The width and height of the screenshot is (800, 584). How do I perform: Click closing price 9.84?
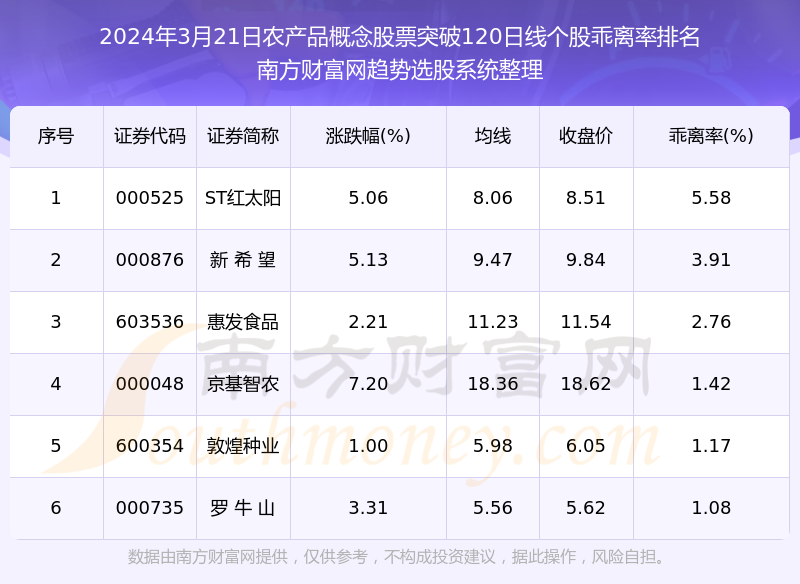tap(586, 260)
